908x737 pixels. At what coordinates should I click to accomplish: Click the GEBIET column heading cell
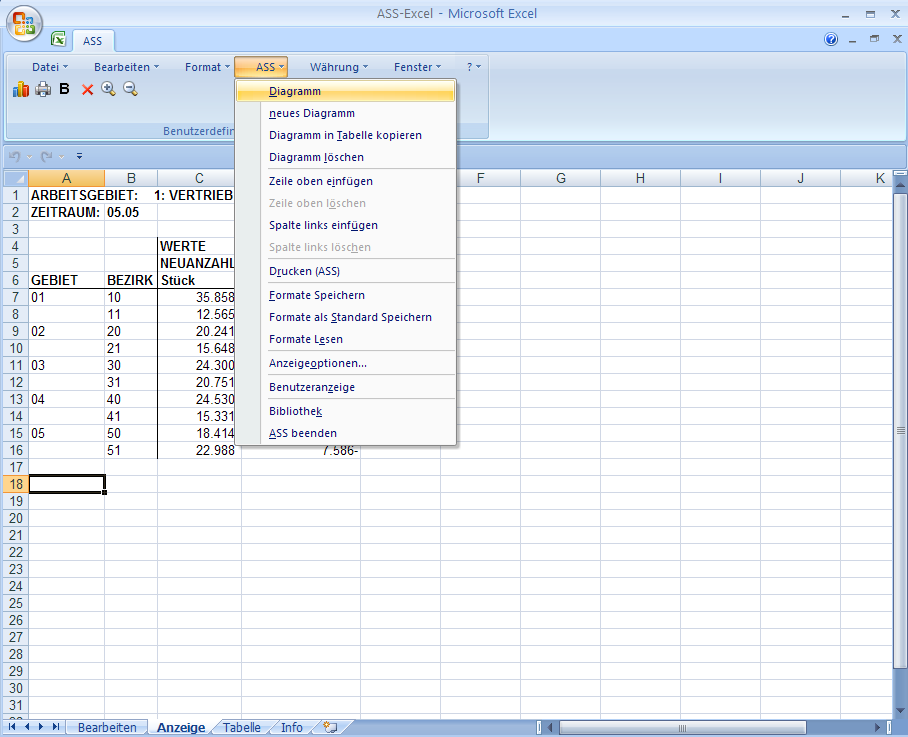pyautogui.click(x=66, y=280)
